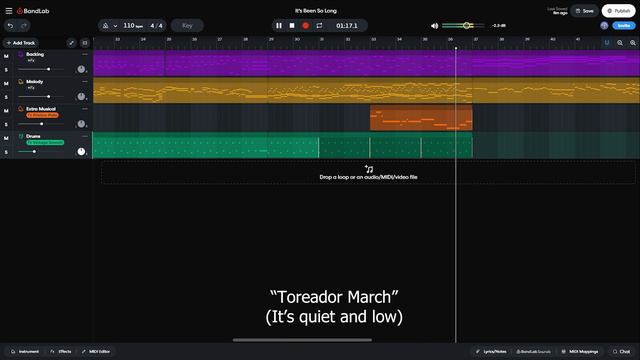The width and height of the screenshot is (640, 360).
Task: Click the Melody track instrument icon
Action: click(20, 82)
